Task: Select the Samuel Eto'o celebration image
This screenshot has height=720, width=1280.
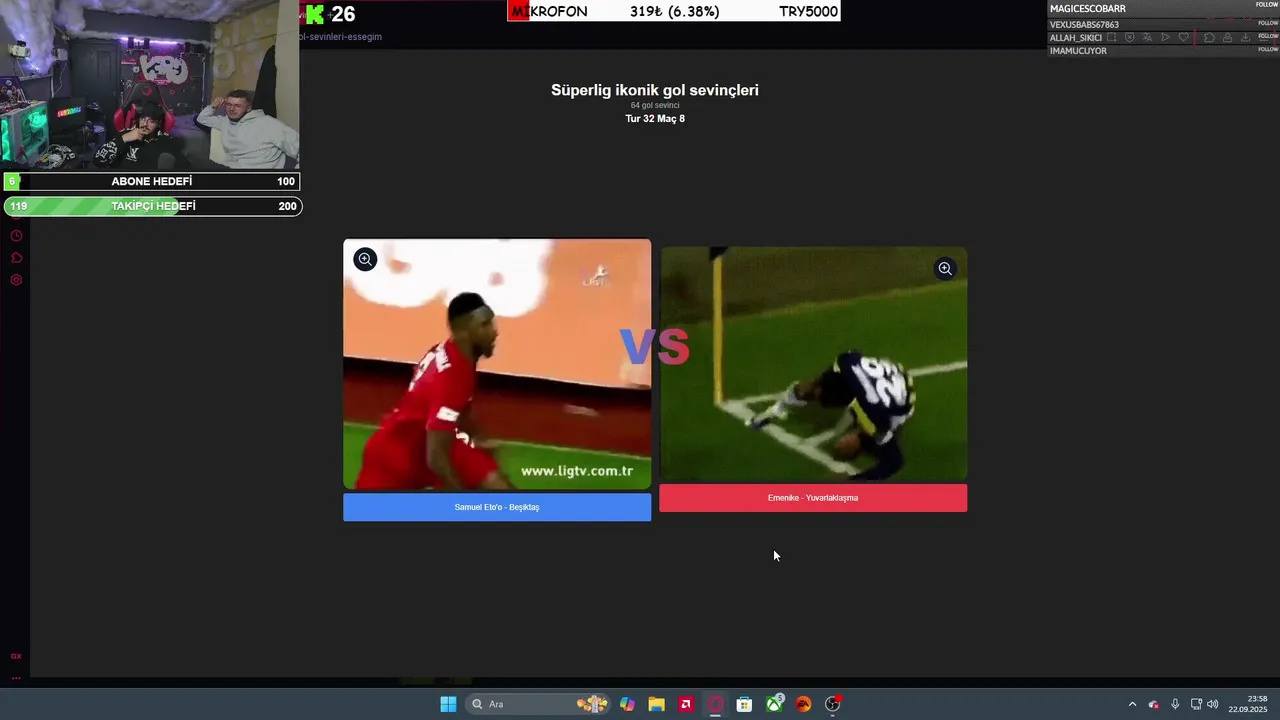Action: pyautogui.click(x=497, y=364)
